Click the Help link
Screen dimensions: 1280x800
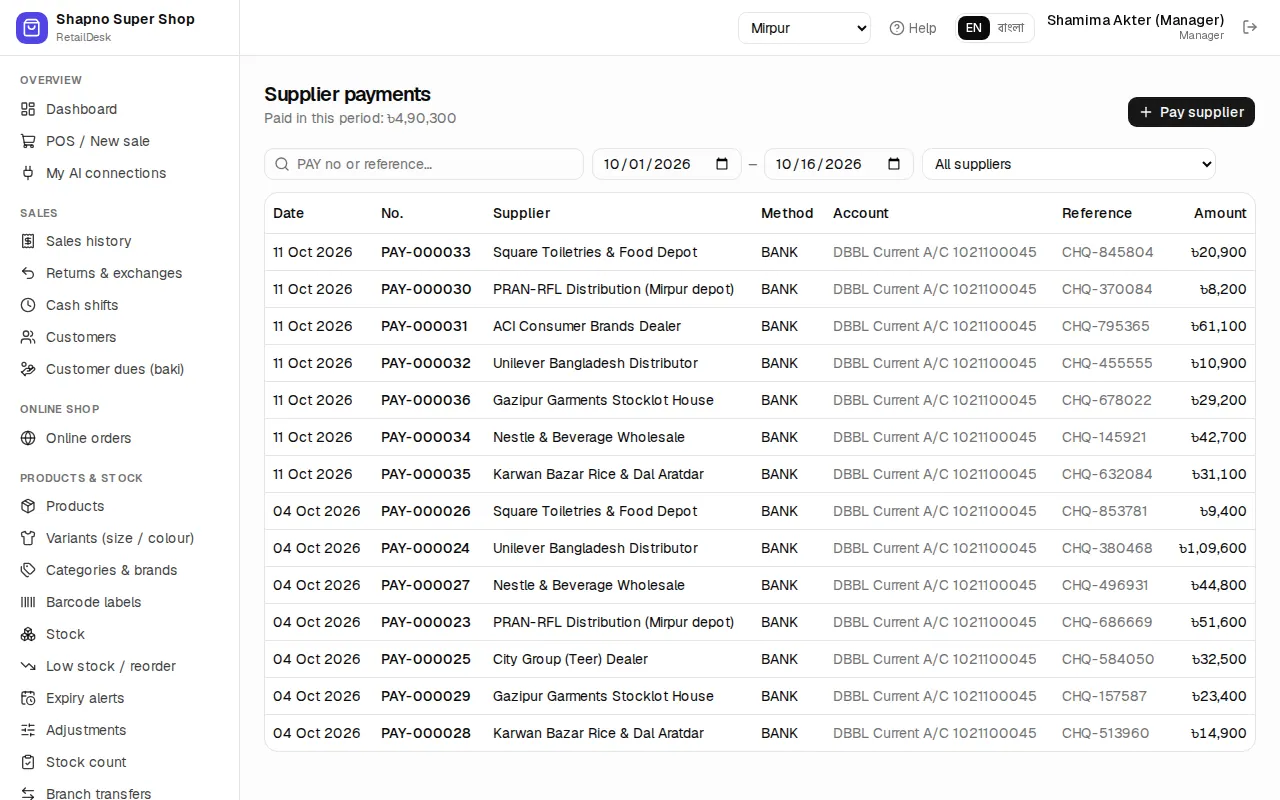click(x=913, y=28)
